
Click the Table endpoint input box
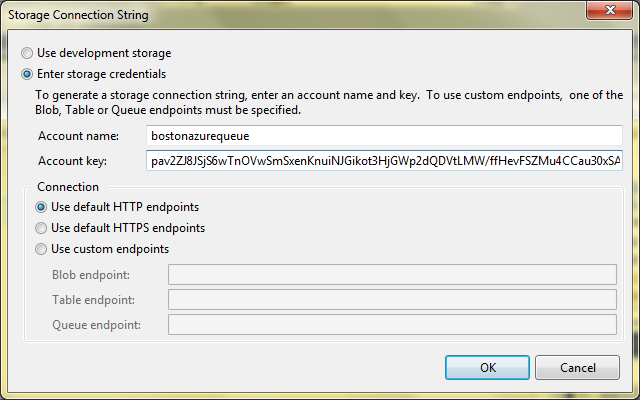392,300
